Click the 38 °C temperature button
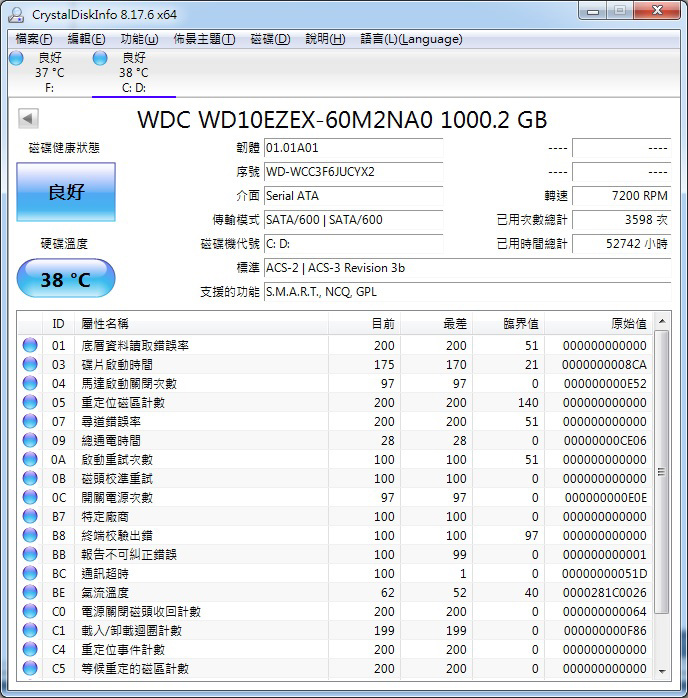Viewport: 688px width, 698px height. 66,279
